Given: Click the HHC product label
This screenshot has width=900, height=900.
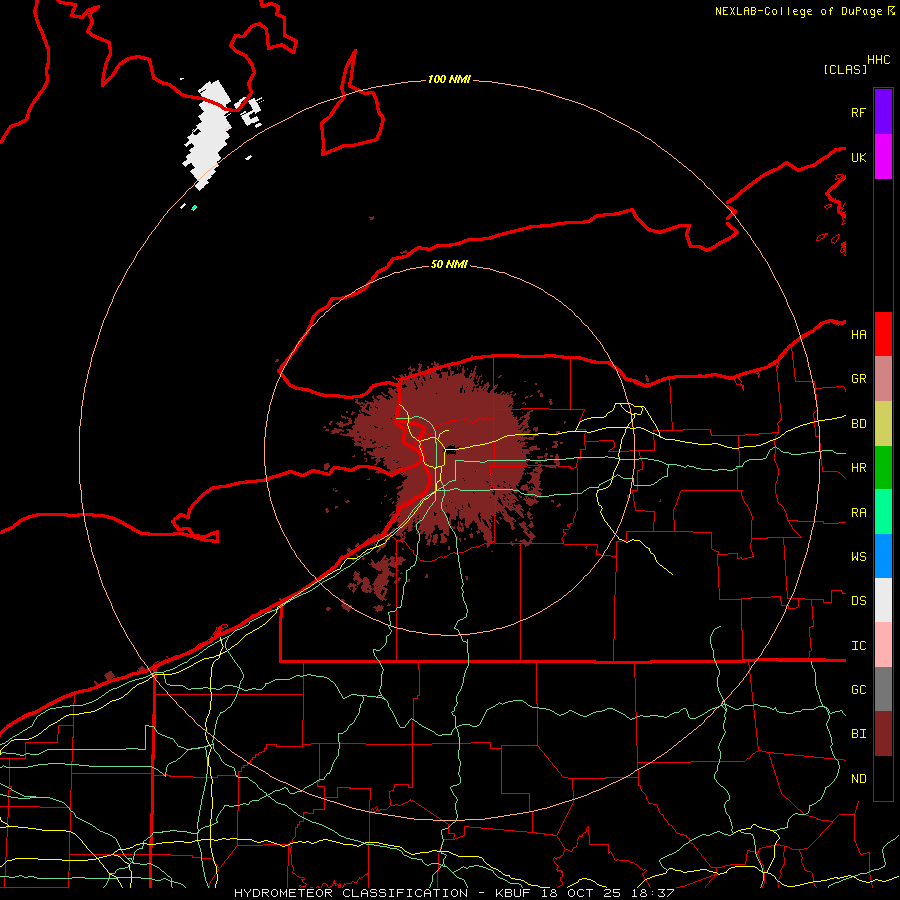Looking at the screenshot, I should coord(879,60).
